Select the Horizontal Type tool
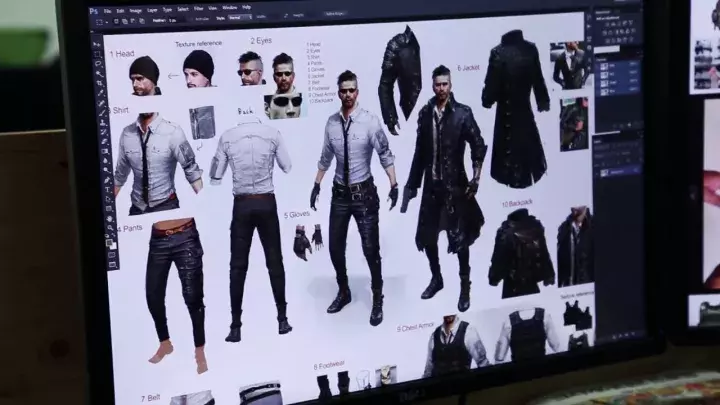The image size is (720, 405). (x=108, y=190)
